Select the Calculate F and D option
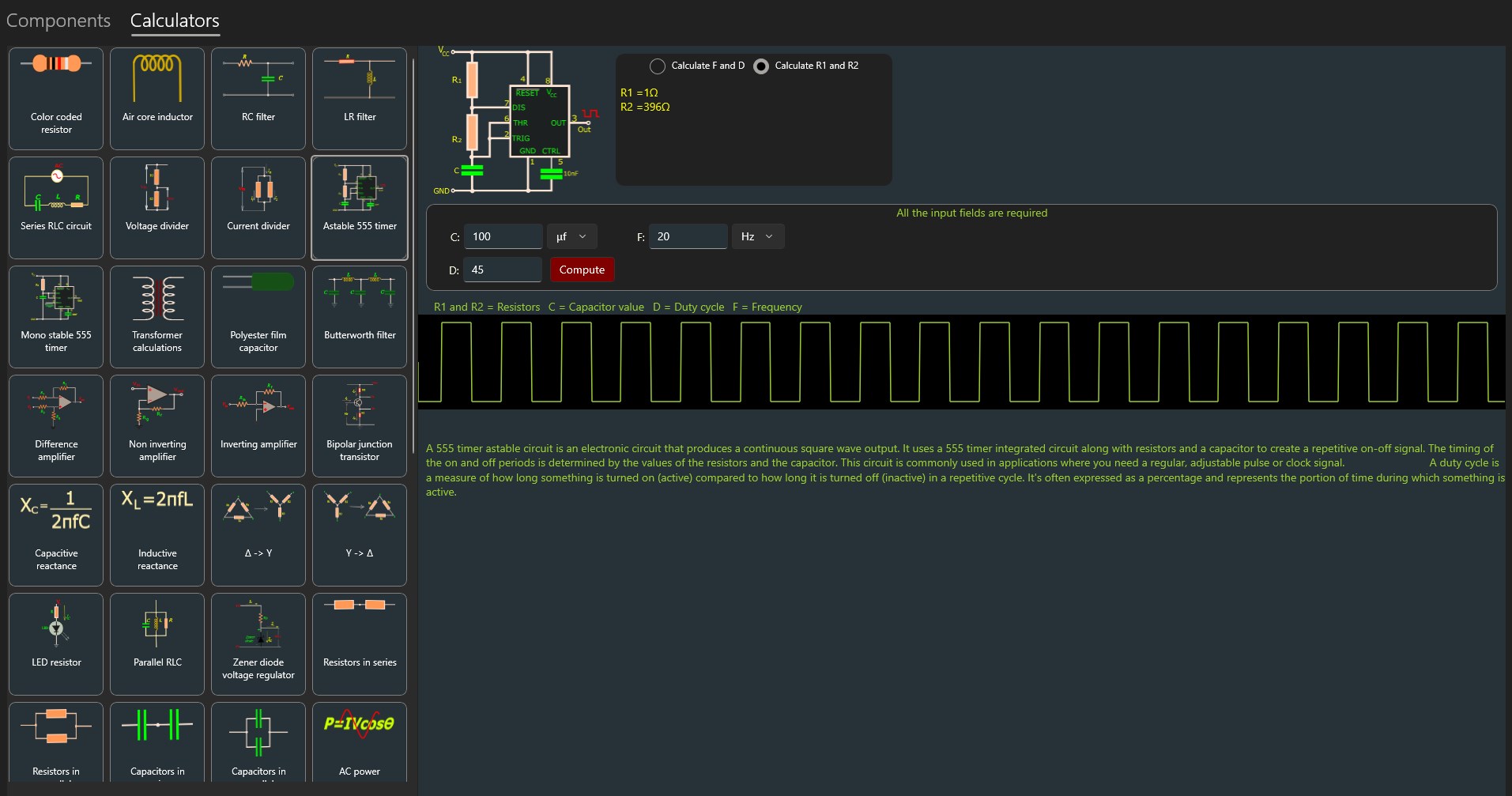Image resolution: width=1512 pixels, height=796 pixels. pyautogui.click(x=658, y=66)
